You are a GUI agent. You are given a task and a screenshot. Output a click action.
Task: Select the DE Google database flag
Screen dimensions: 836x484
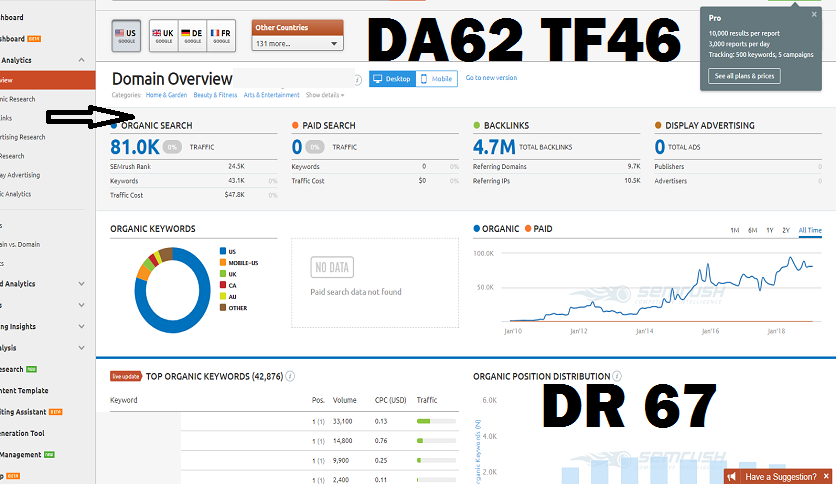(x=192, y=36)
